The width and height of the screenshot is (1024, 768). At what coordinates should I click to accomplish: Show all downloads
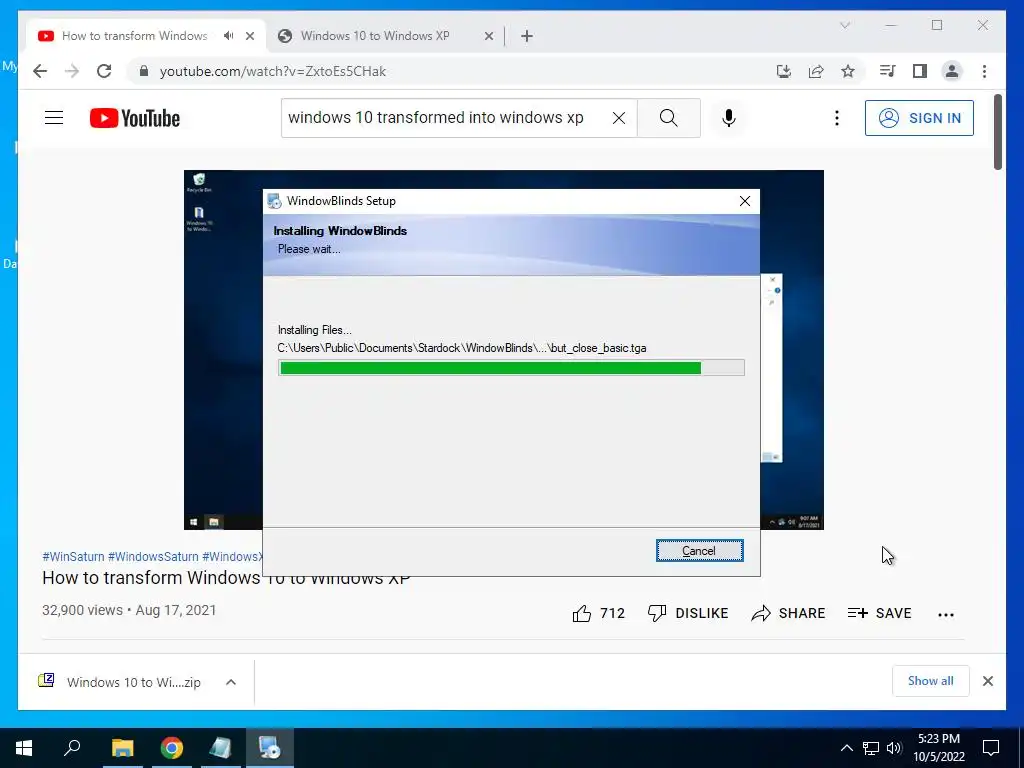point(931,681)
